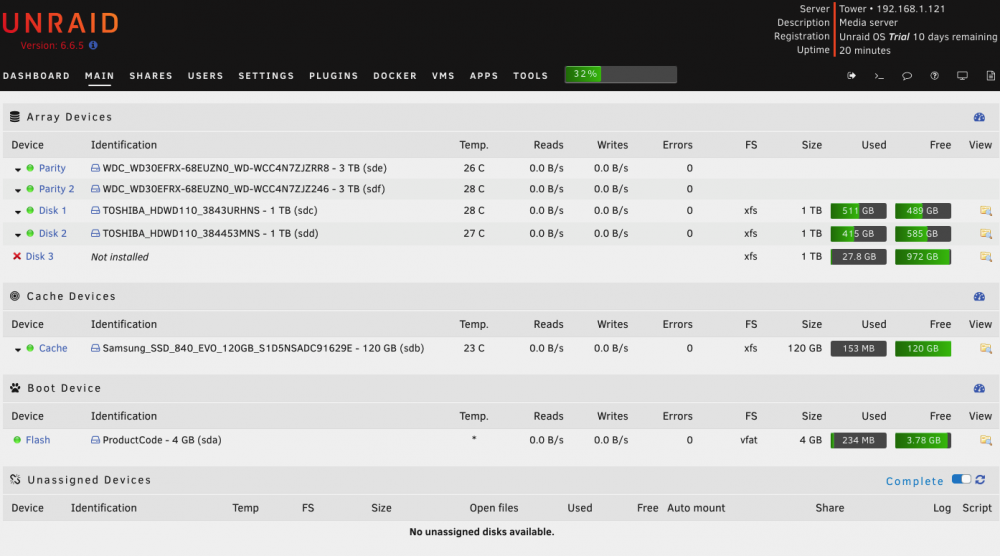Expand the Disk 1 device dropdown arrow
Image resolution: width=1000 pixels, height=556 pixels.
[18, 212]
